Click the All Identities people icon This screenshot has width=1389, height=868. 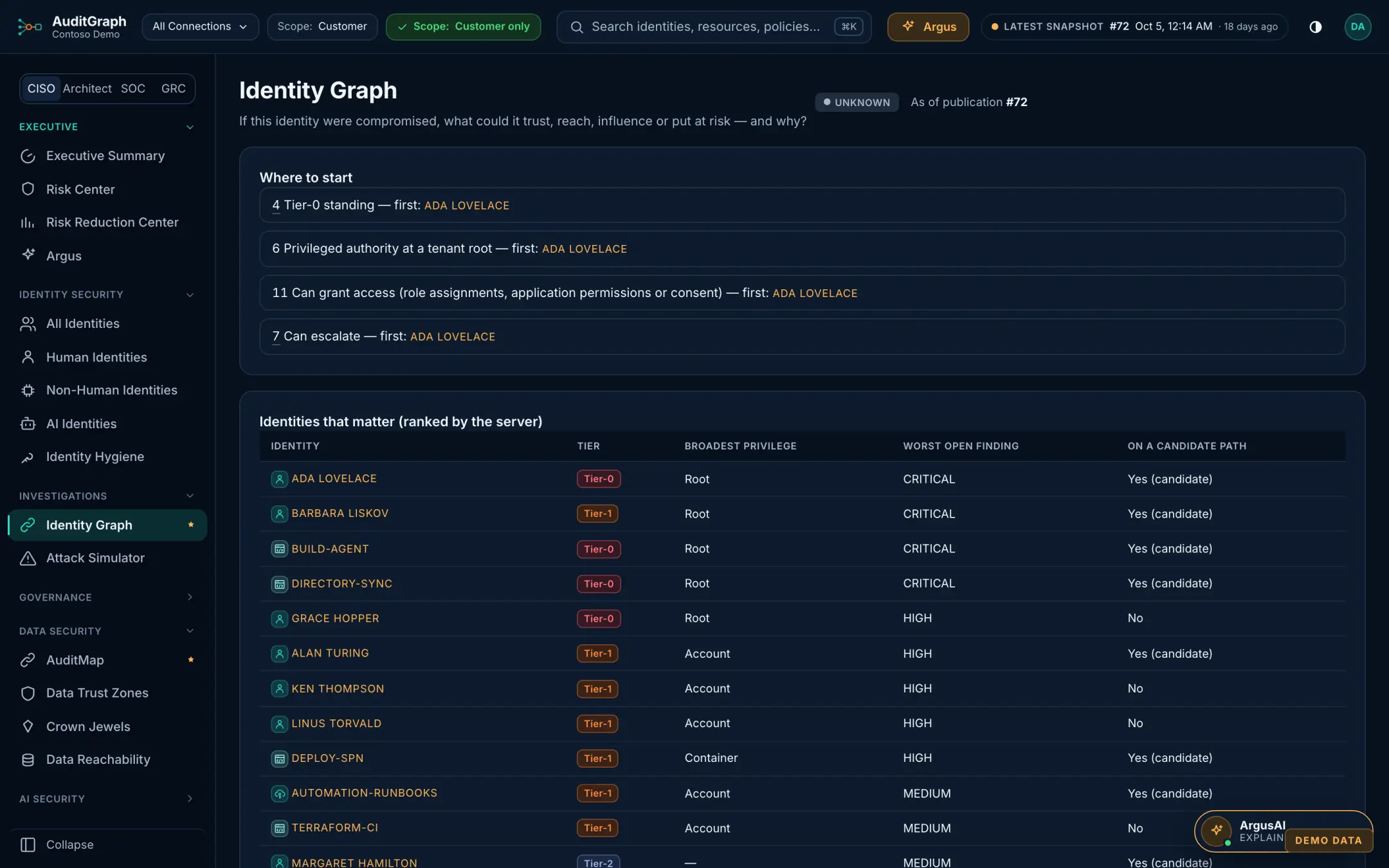pos(28,324)
